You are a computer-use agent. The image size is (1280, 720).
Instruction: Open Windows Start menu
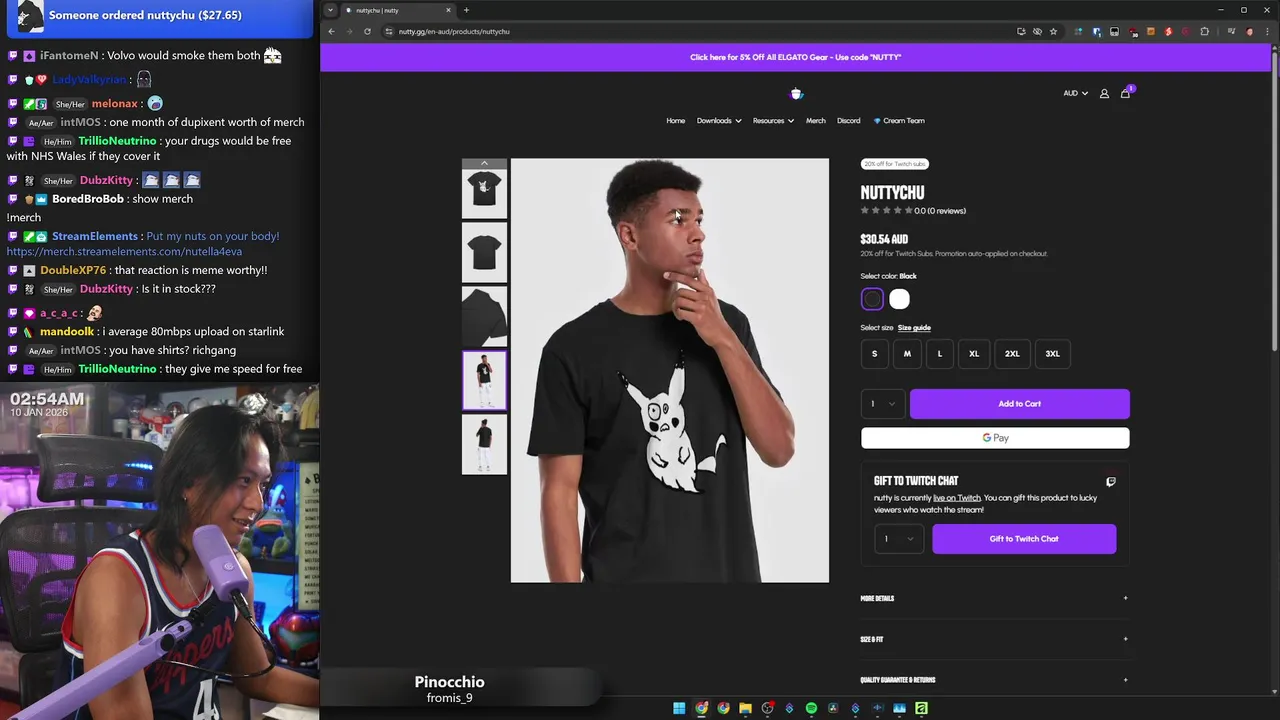point(679,708)
